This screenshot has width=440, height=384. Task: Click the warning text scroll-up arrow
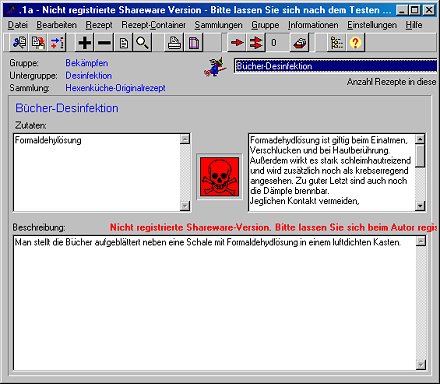420,139
